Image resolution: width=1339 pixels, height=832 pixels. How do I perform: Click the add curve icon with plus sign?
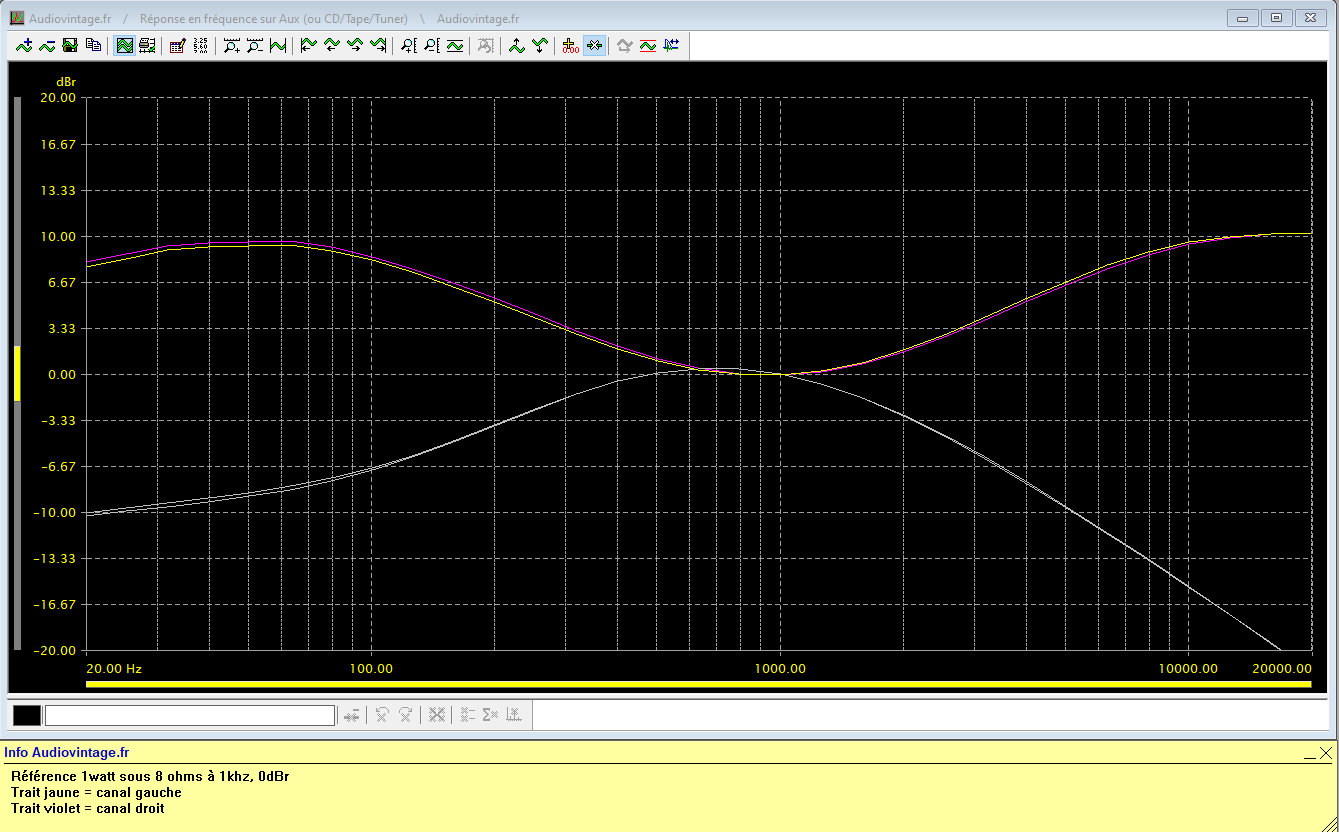coord(23,45)
